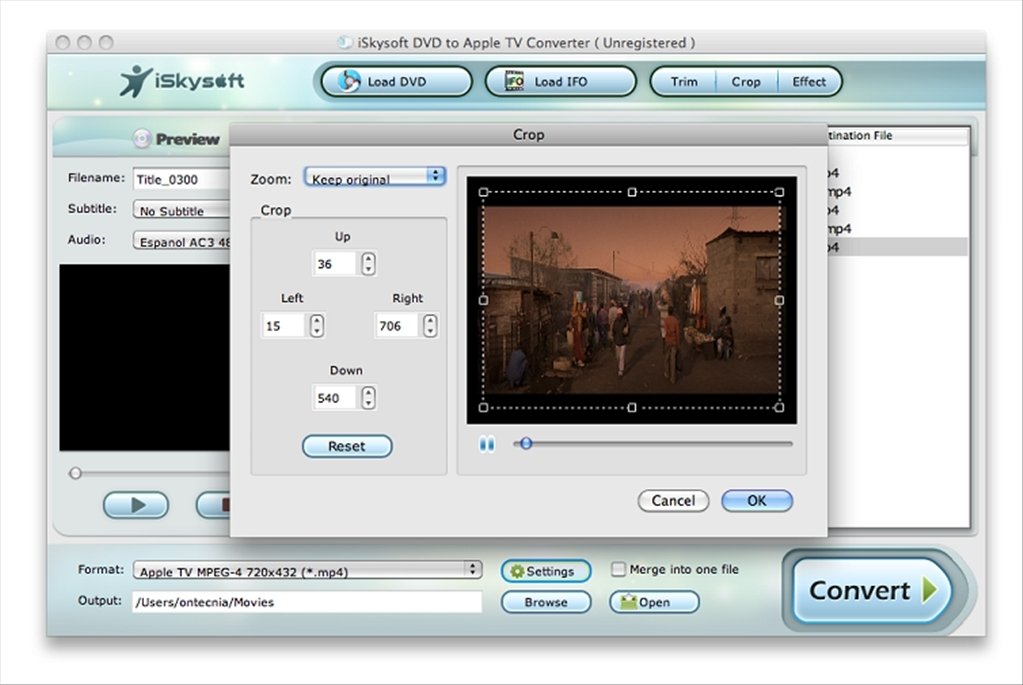Open Settings with the gear icon
This screenshot has height=685, width=1023.
coord(545,571)
